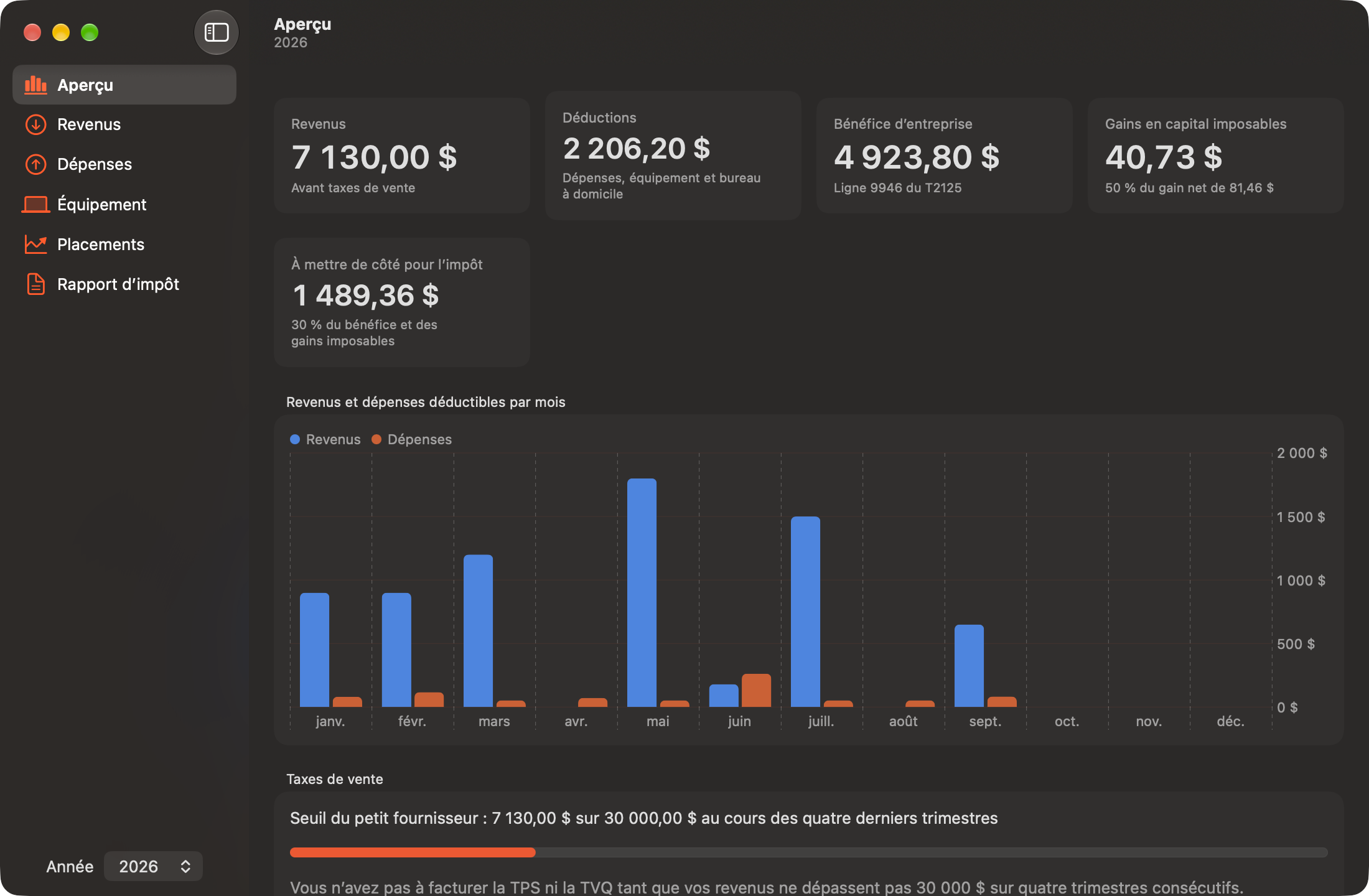Toggle the sidebar visibility button

point(216,32)
